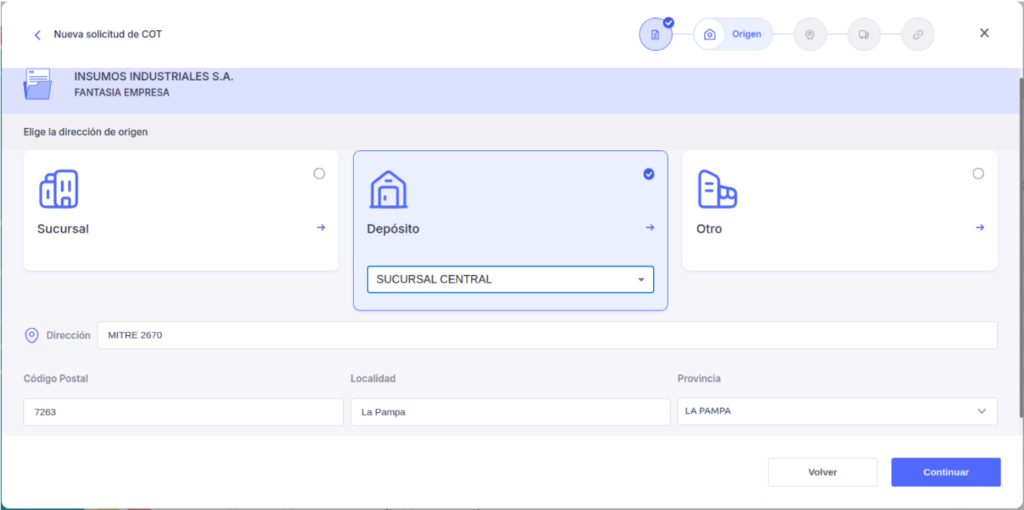Select the Depósito checked radio button

coord(648,174)
